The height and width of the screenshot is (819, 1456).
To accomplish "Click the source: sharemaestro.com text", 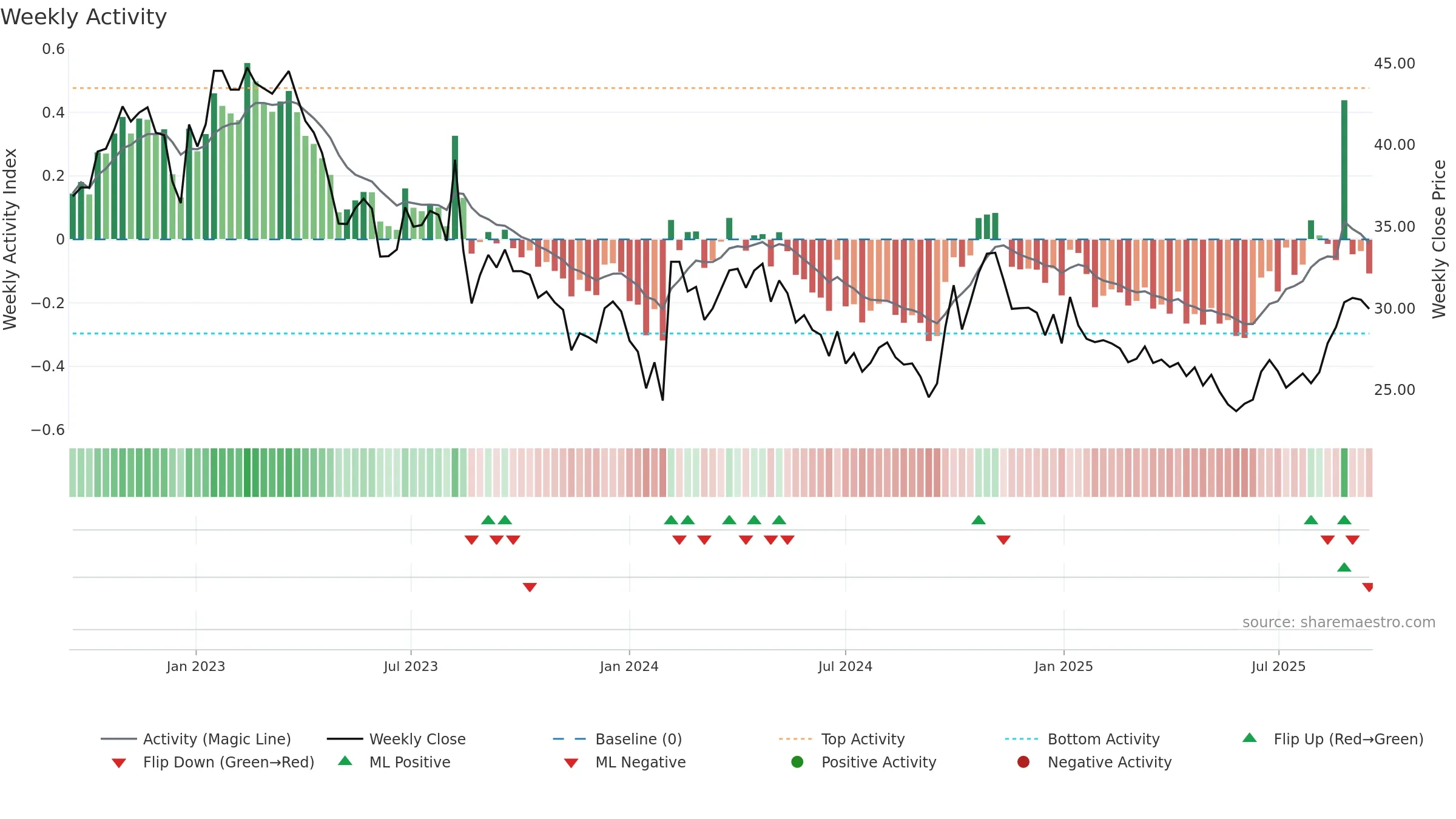I will click(1339, 622).
